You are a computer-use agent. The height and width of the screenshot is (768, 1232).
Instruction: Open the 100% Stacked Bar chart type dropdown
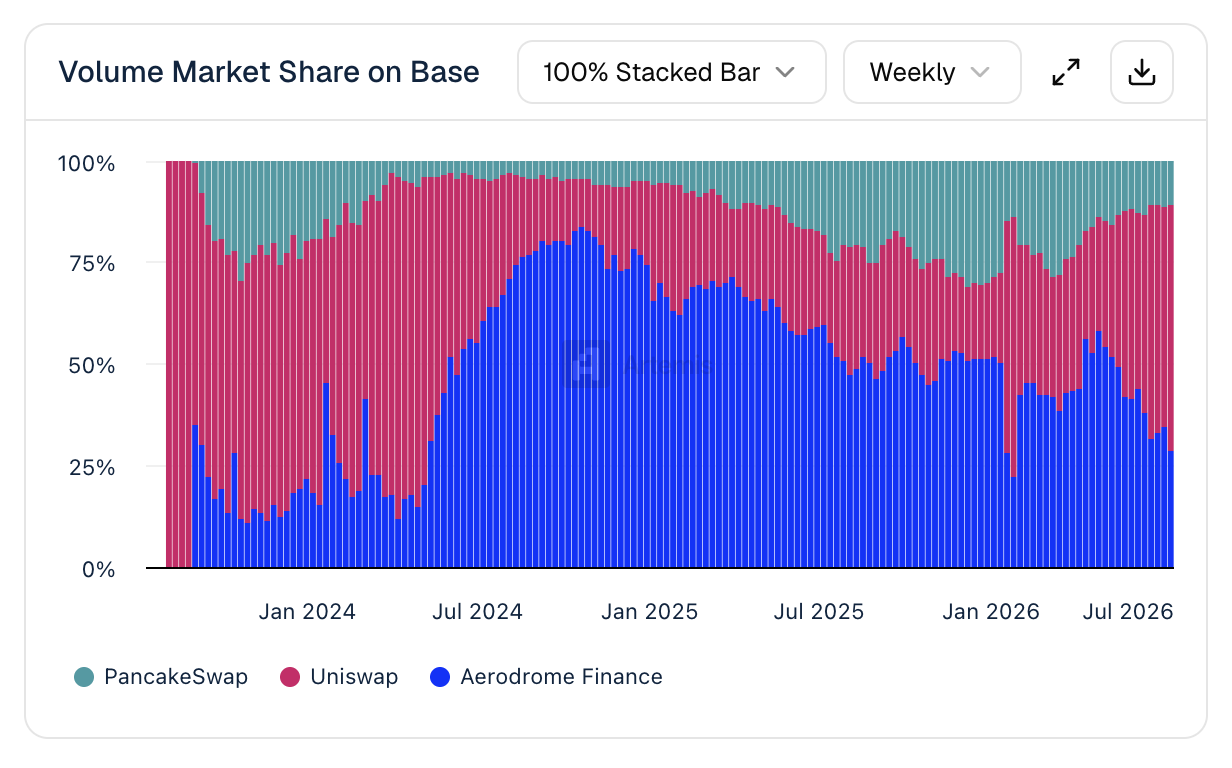click(x=671, y=72)
